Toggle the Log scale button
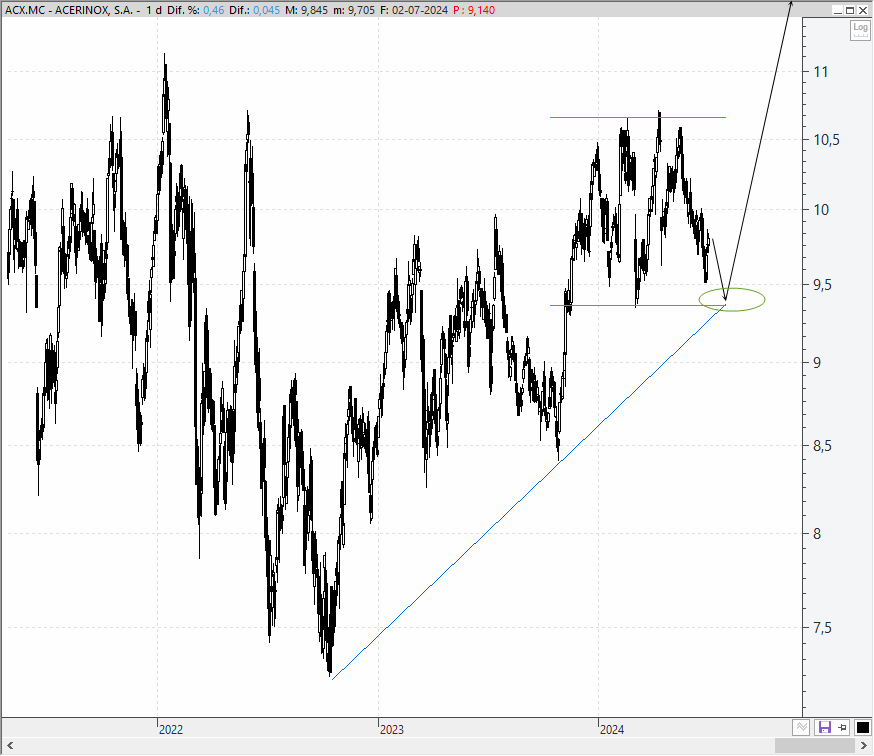The height and width of the screenshot is (756, 874). pyautogui.click(x=860, y=30)
